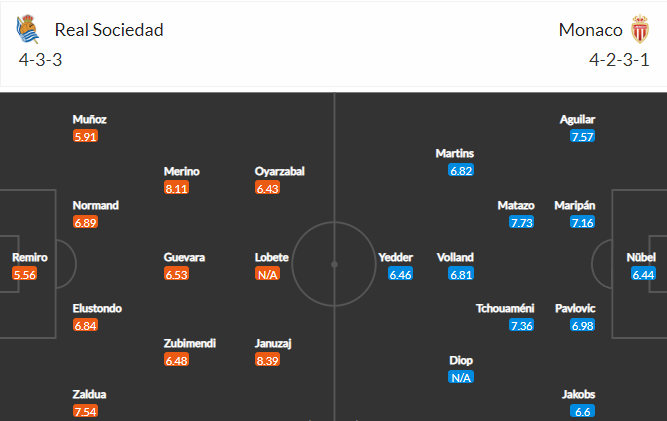Click the Monaco club crest
This screenshot has width=667, height=421.
640,29
